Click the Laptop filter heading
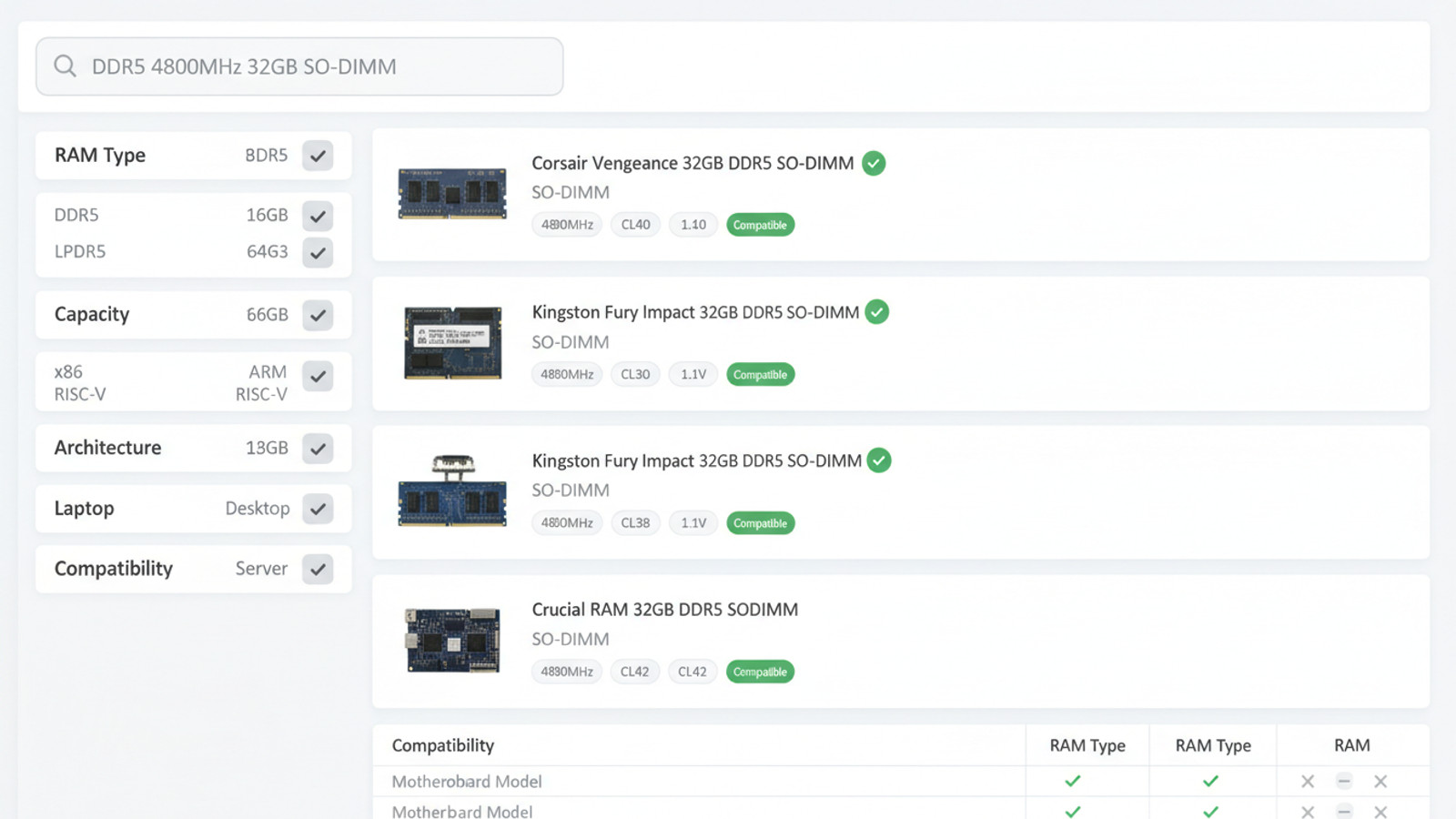Viewport: 1456px width, 819px height. click(84, 509)
